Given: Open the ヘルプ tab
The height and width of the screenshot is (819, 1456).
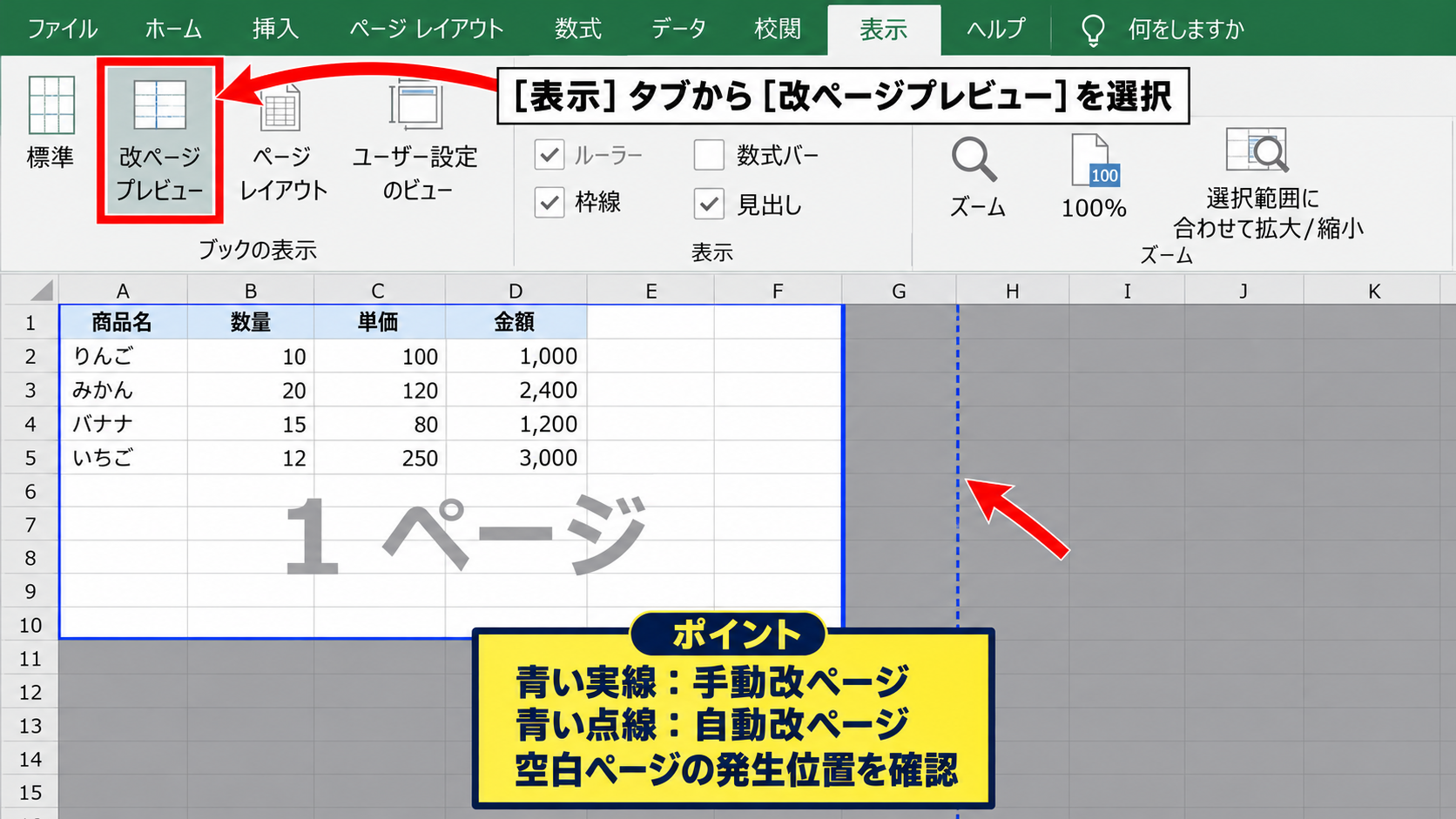Looking at the screenshot, I should click(x=996, y=30).
